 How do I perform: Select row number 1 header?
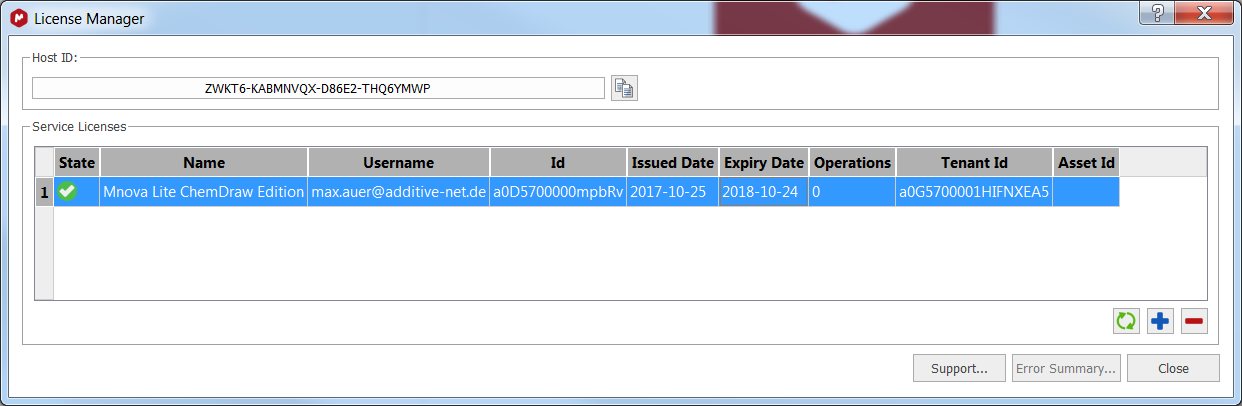pos(44,192)
